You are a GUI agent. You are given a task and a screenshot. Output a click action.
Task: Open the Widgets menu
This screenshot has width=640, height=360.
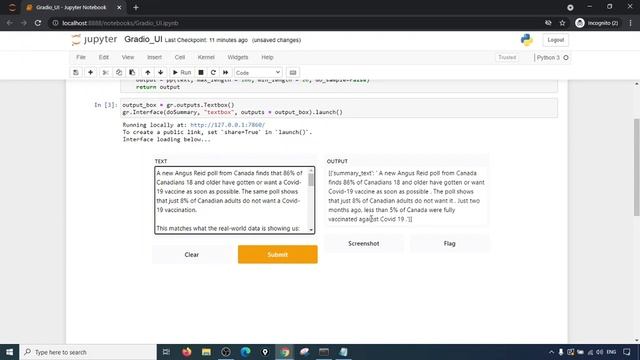coord(238,58)
